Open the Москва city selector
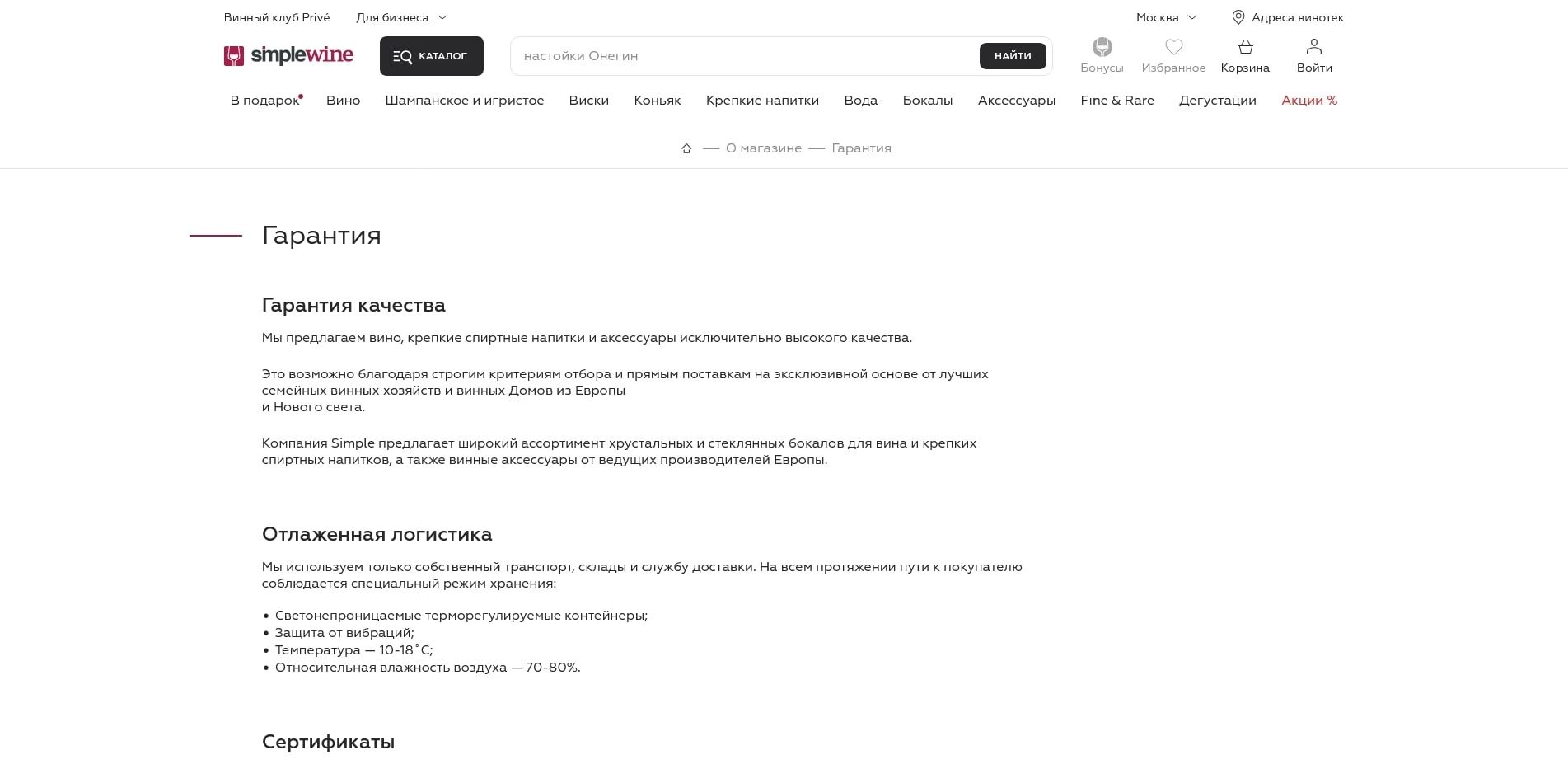 tap(1166, 17)
